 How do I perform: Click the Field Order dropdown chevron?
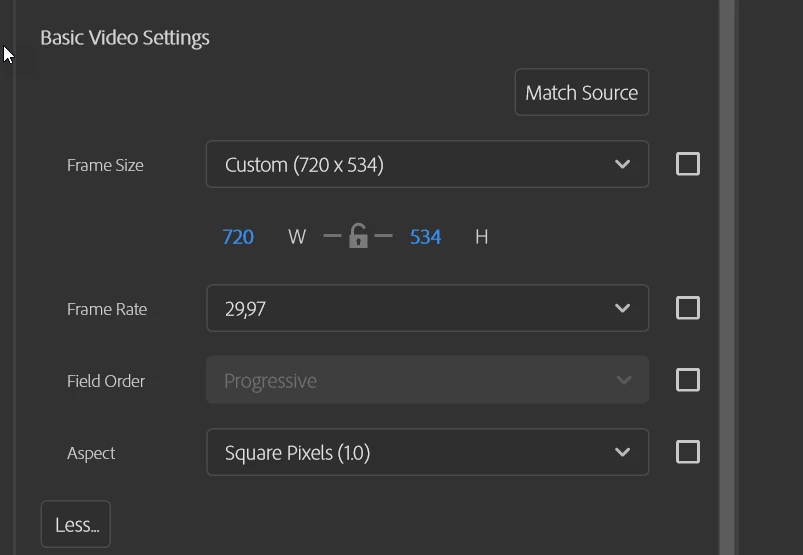pos(623,381)
